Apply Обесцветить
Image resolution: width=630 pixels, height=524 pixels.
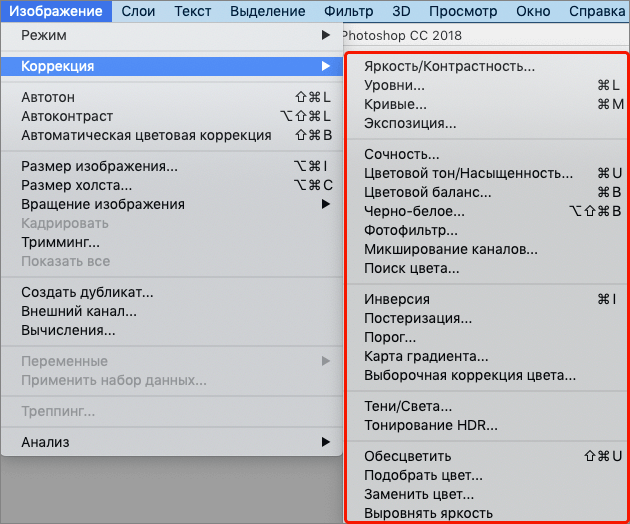tap(487, 456)
